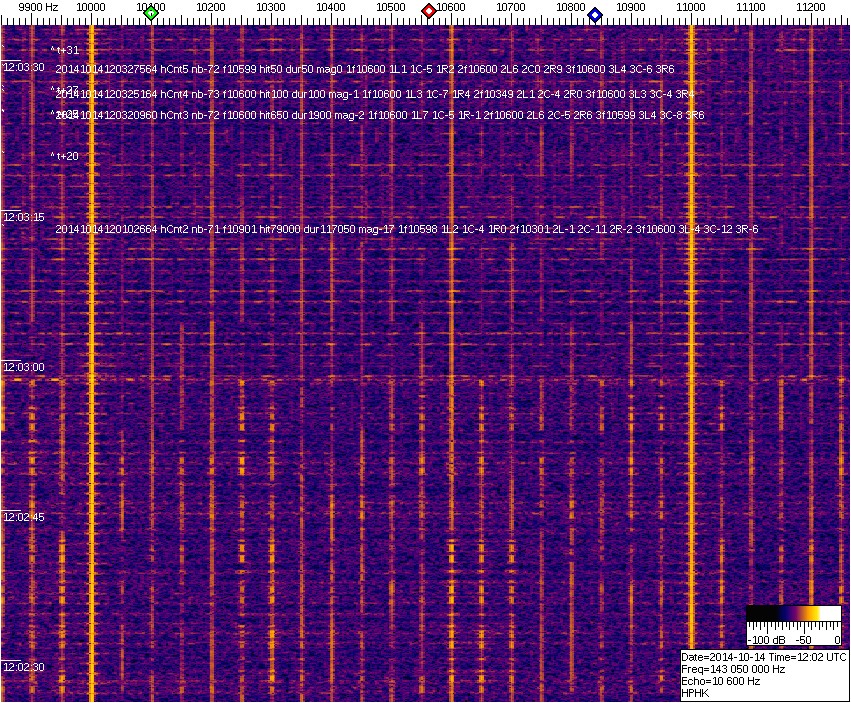Click the t+31 marker label
Screen dimensions: 851x703
65,50
